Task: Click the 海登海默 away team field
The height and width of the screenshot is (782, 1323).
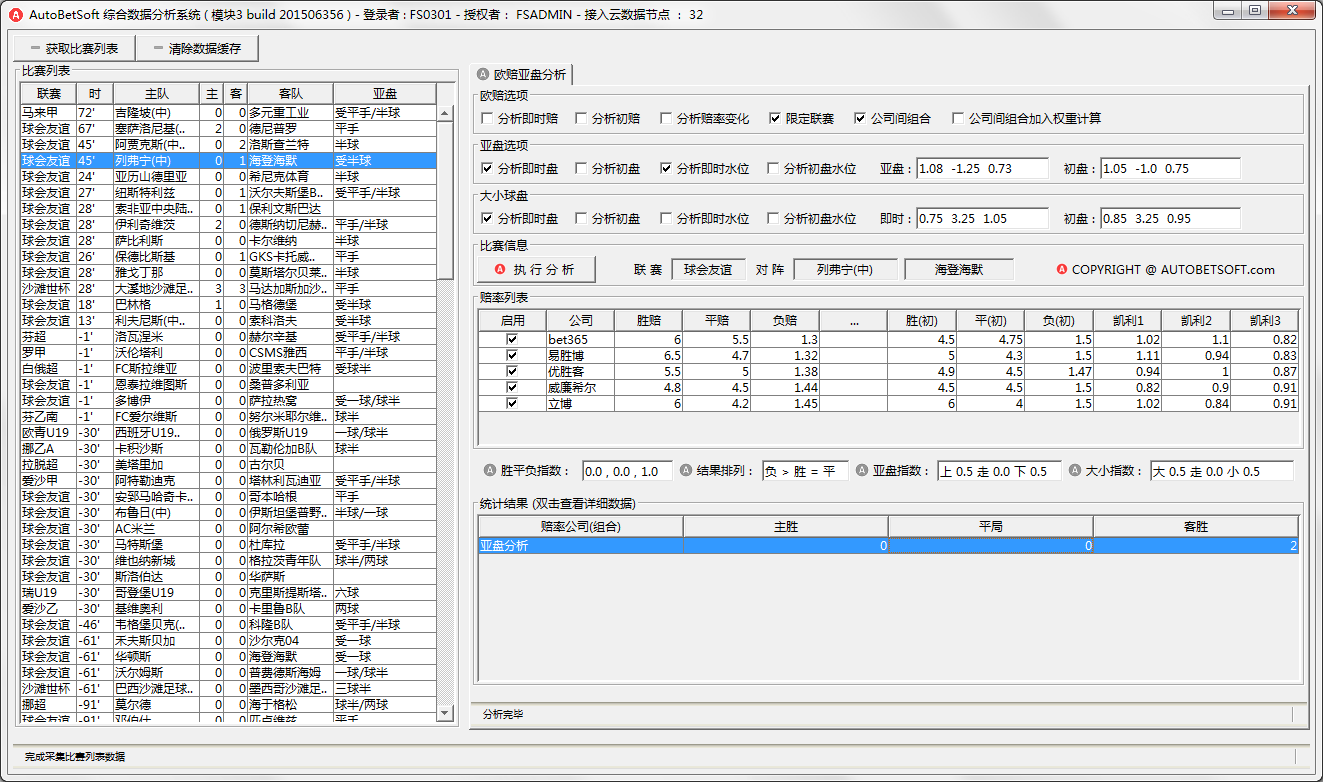Action: (958, 269)
